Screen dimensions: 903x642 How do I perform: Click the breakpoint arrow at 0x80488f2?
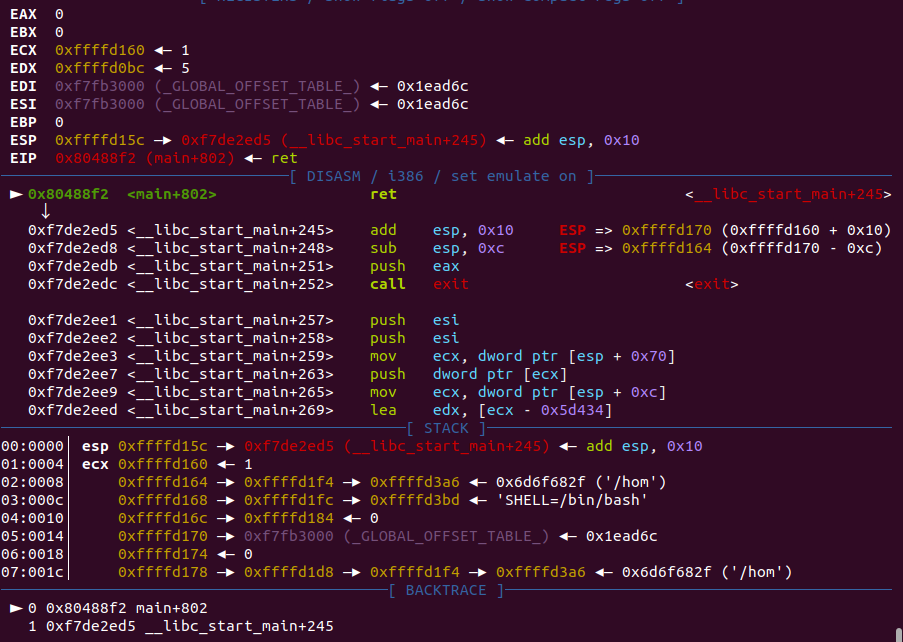click(x=16, y=194)
